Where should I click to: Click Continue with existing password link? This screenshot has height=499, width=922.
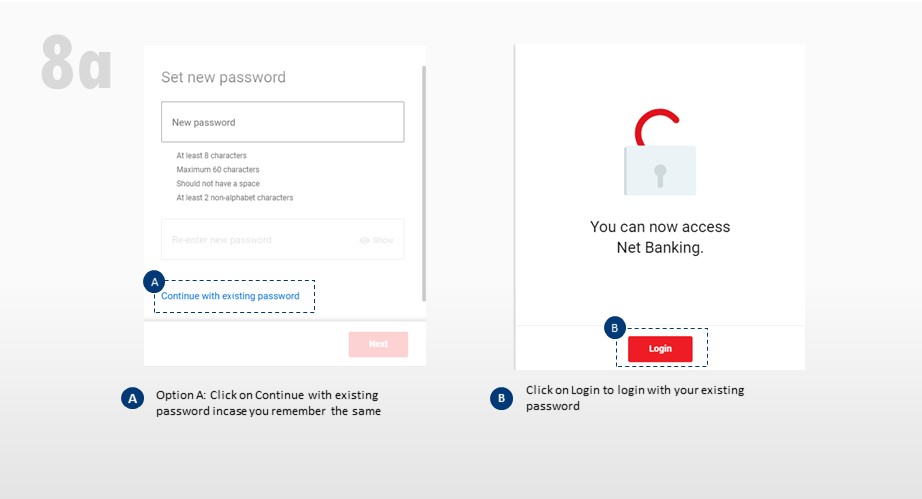click(230, 296)
